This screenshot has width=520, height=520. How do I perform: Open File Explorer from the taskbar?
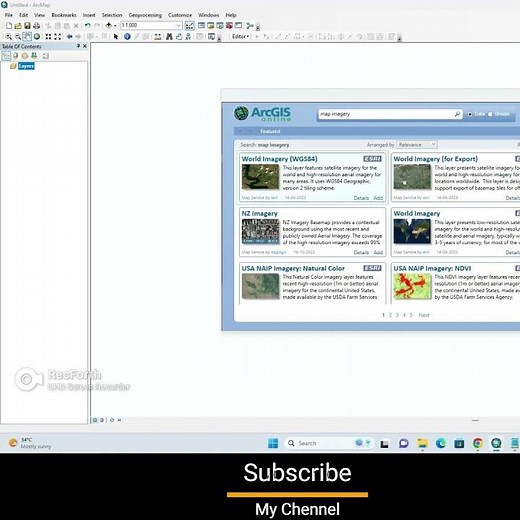coord(422,443)
